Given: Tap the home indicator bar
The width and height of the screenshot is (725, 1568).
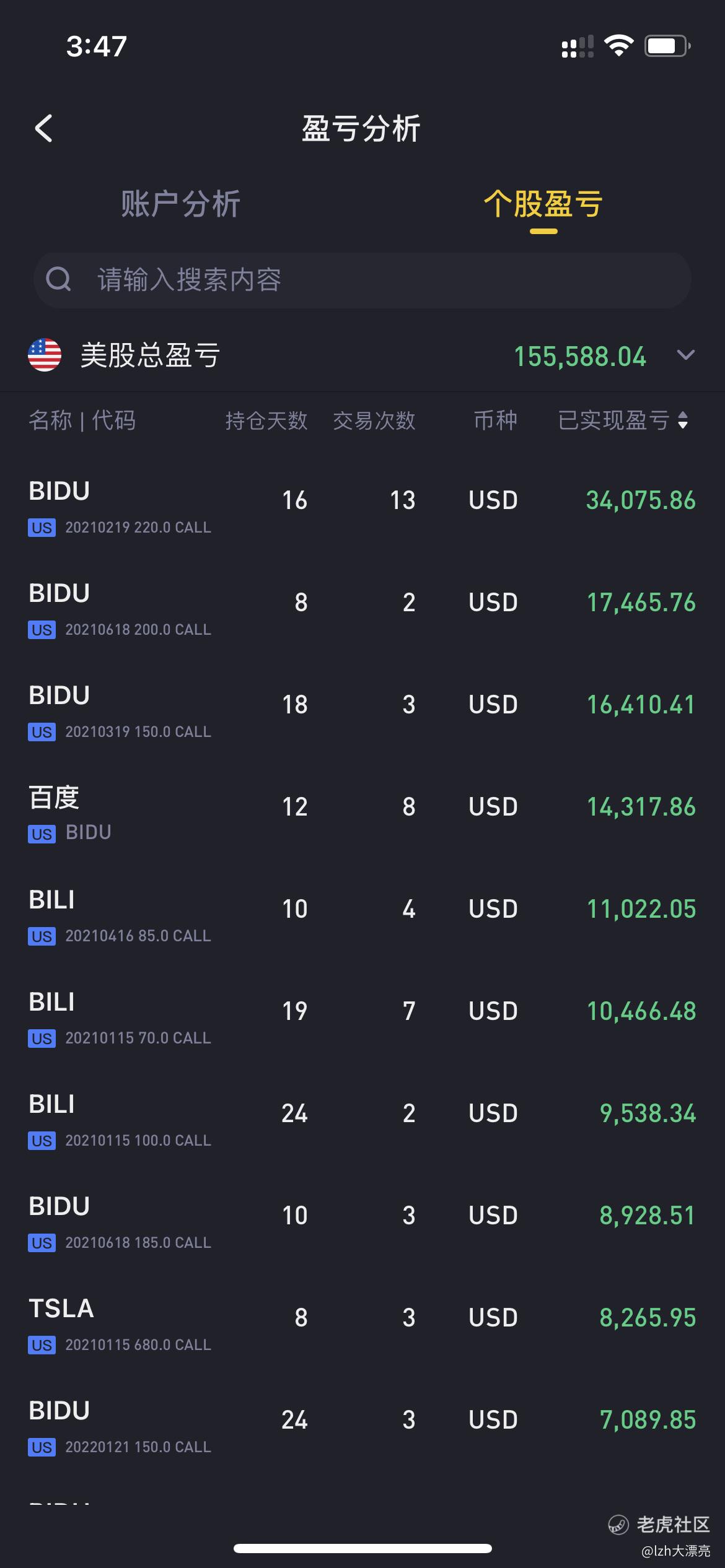Looking at the screenshot, I should coord(362,1548).
